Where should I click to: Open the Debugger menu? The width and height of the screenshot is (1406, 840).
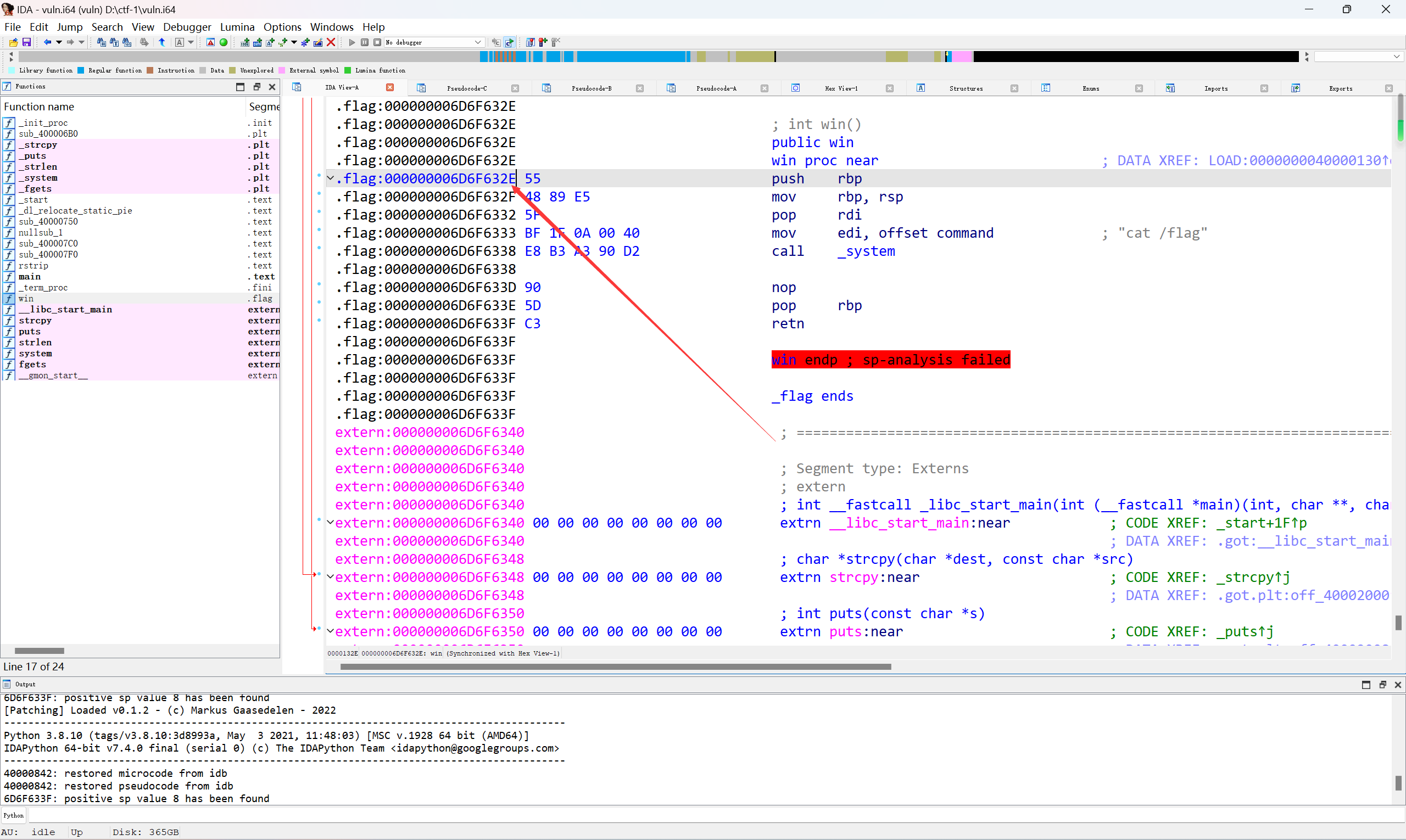[187, 26]
